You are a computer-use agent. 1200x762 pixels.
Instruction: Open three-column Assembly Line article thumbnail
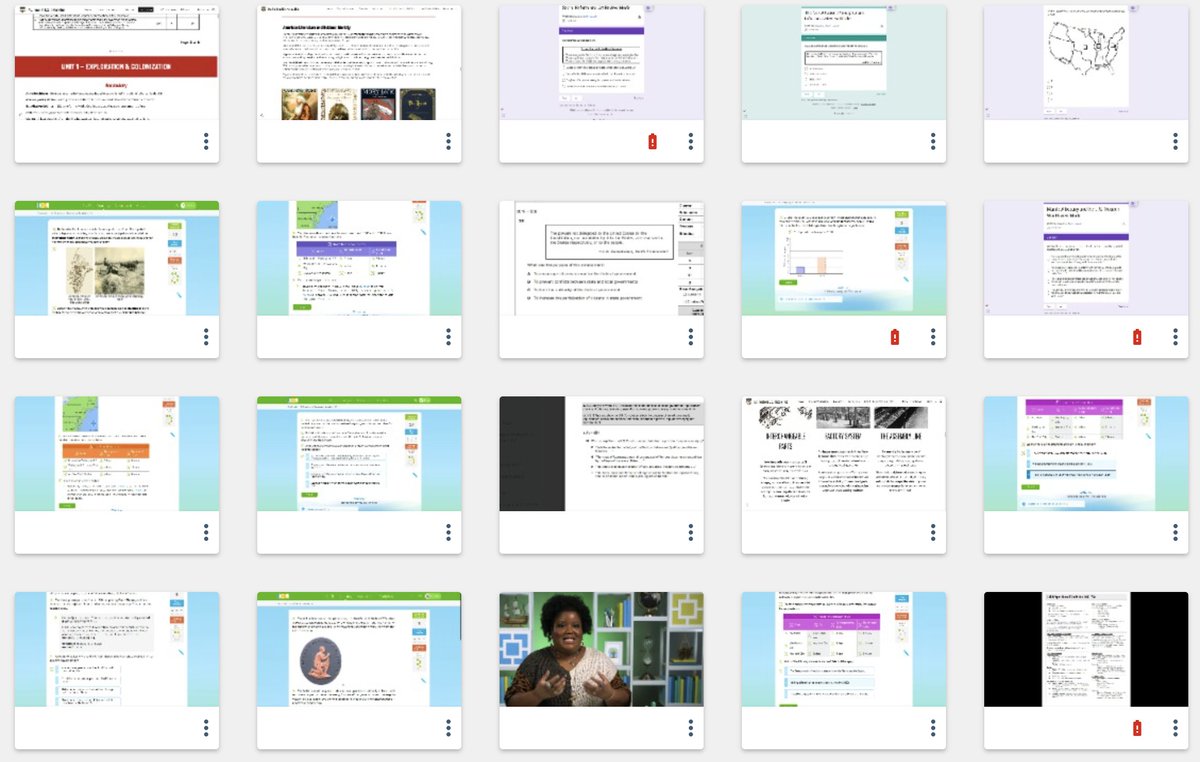coord(844,453)
